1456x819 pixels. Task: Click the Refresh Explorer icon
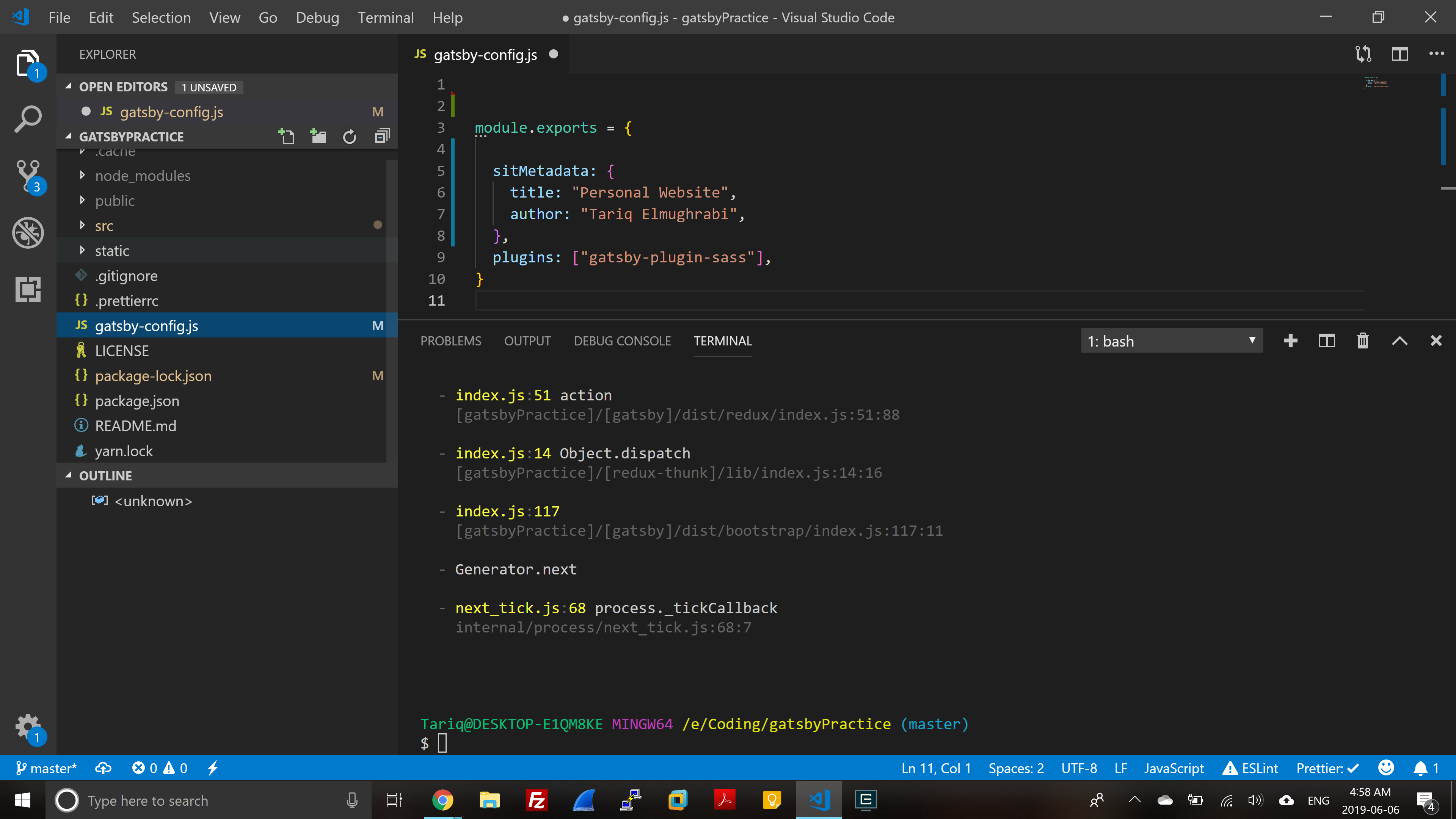[x=349, y=136]
